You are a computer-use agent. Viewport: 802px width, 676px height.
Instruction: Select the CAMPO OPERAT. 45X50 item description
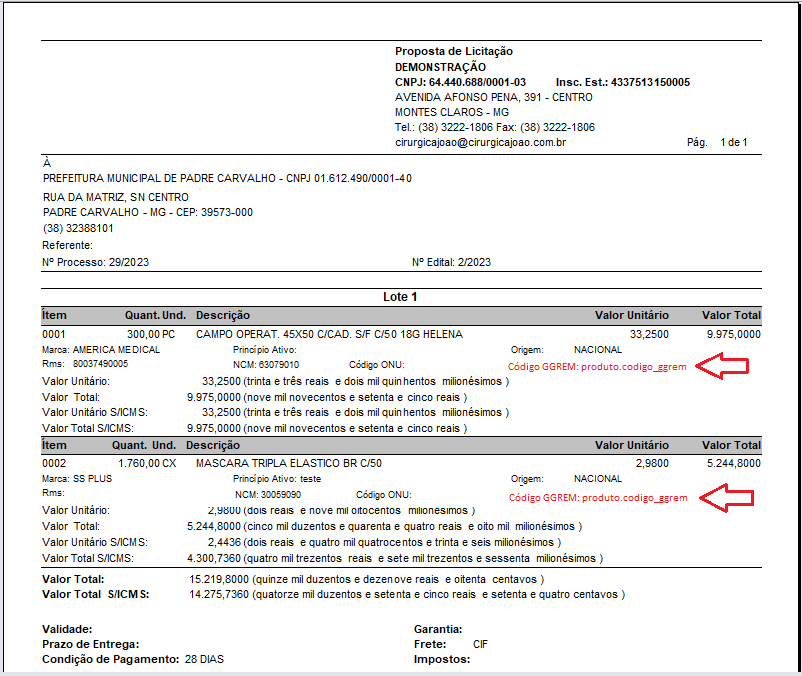(x=329, y=334)
